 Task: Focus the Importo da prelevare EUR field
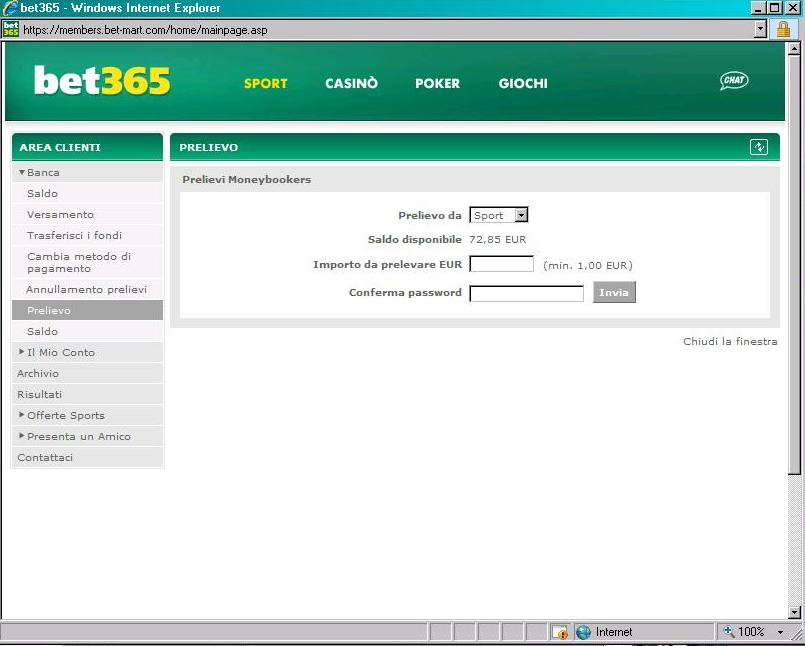pos(502,264)
